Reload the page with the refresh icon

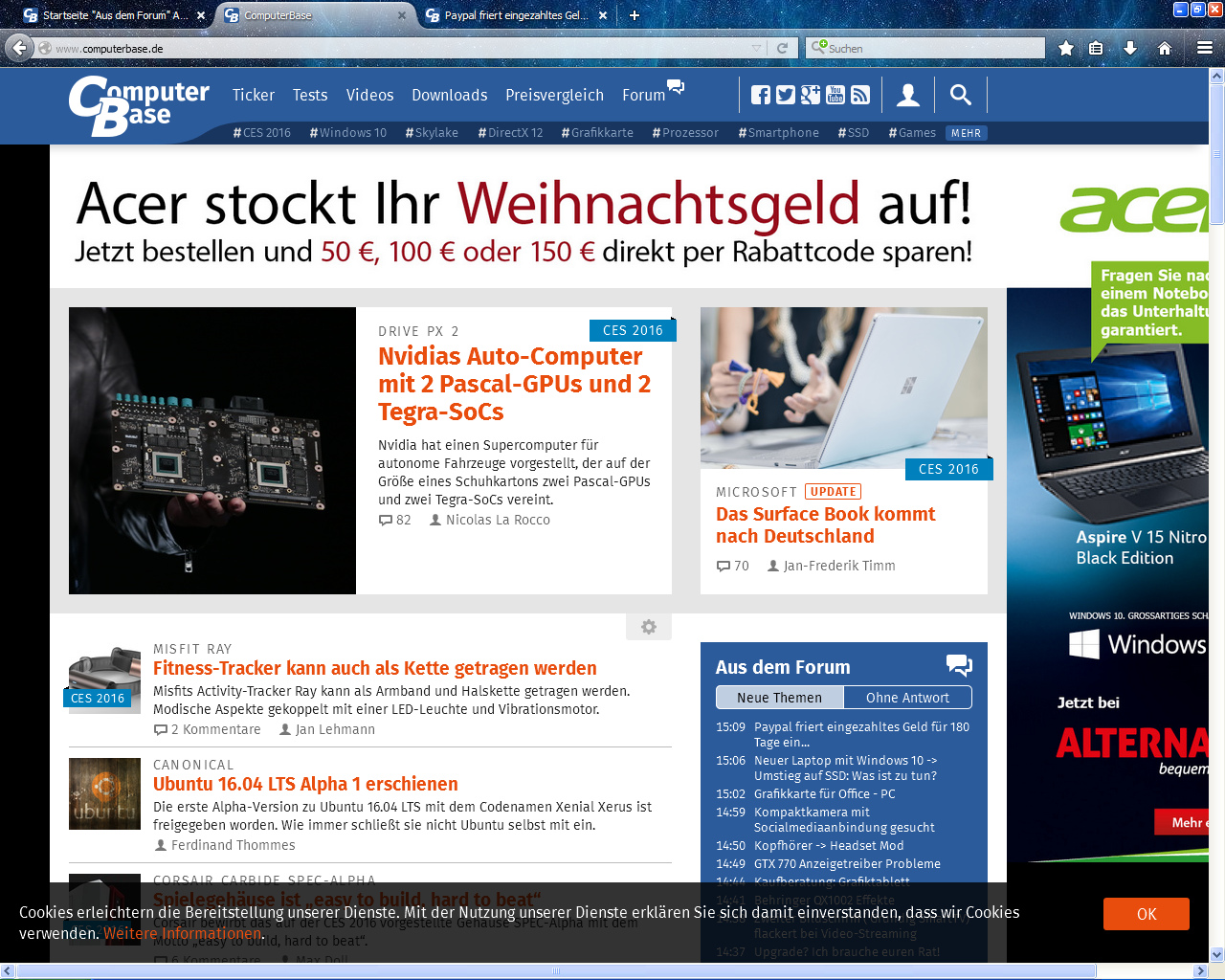(x=782, y=48)
